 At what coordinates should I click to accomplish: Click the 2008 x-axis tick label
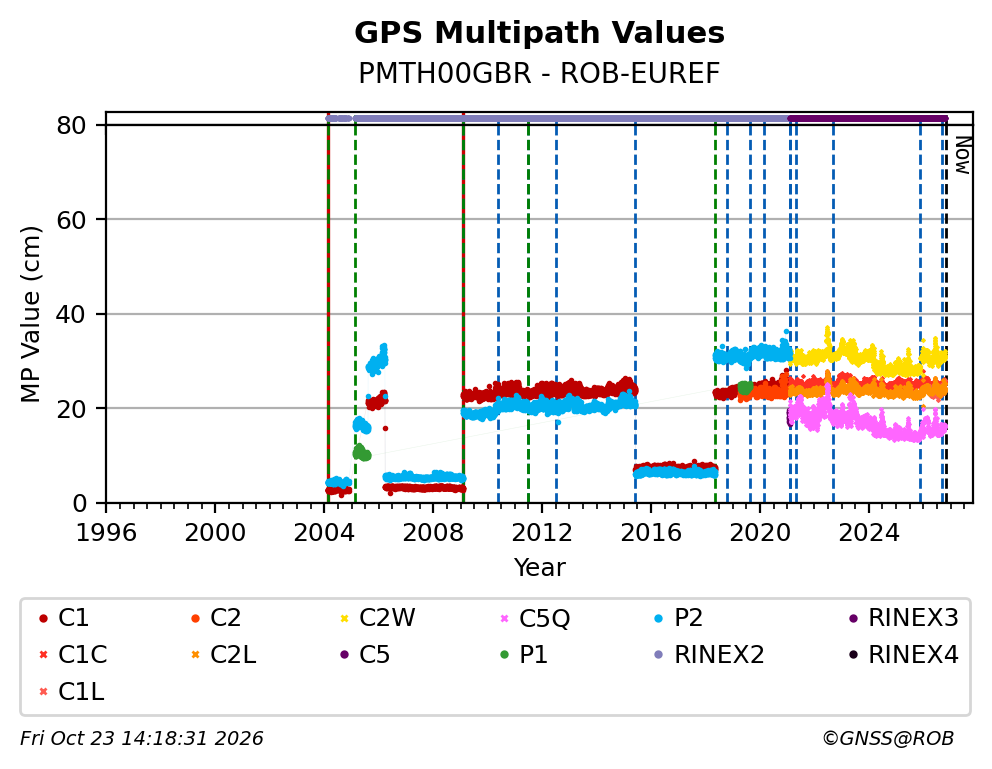click(x=433, y=533)
